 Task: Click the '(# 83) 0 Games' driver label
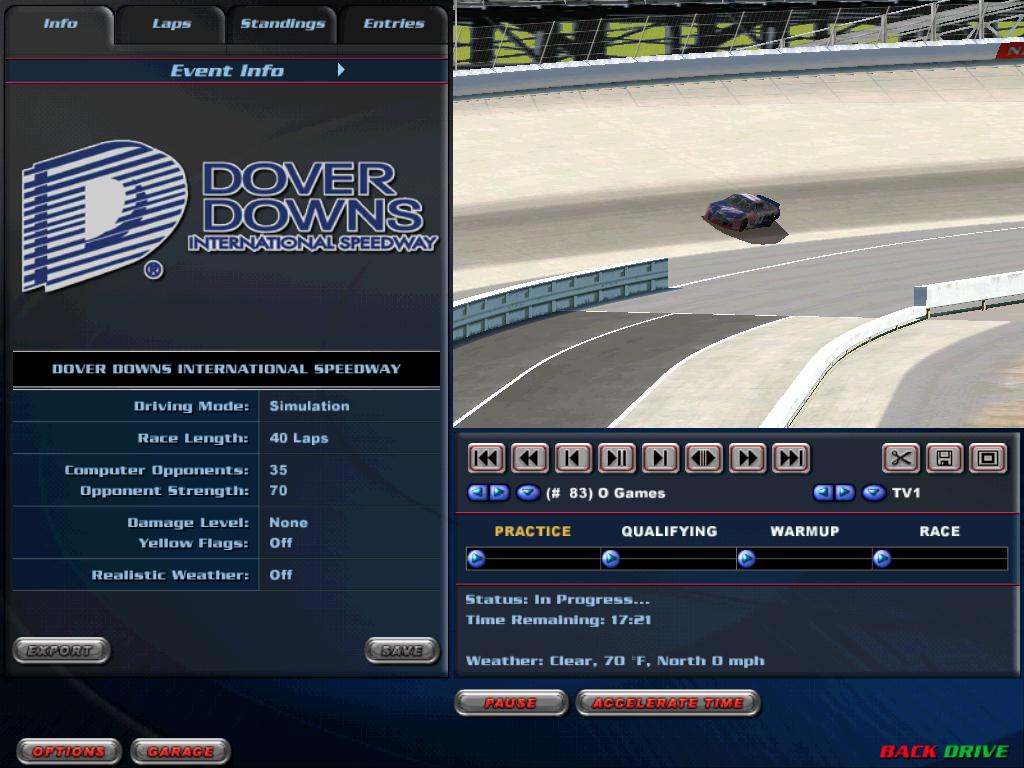pos(605,493)
